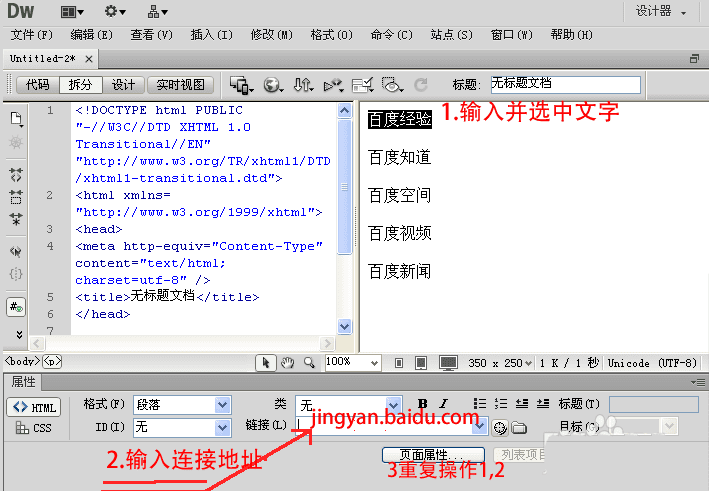
Task: Open the multiscreen preview icon
Action: (x=241, y=85)
